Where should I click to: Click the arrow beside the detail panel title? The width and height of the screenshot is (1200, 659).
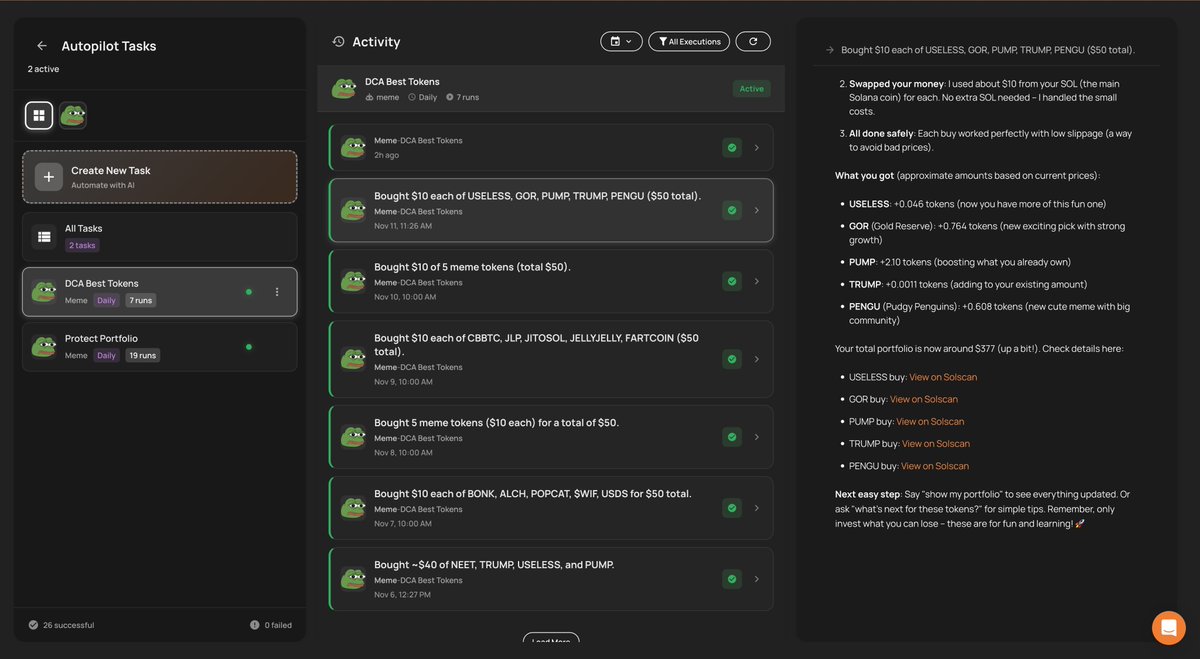(x=829, y=50)
